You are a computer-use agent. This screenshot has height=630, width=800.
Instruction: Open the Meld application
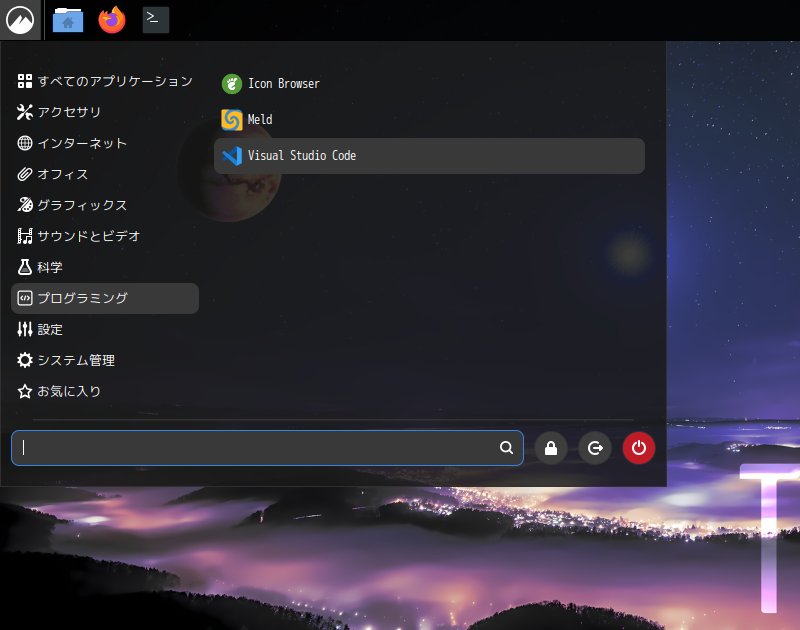tap(258, 119)
